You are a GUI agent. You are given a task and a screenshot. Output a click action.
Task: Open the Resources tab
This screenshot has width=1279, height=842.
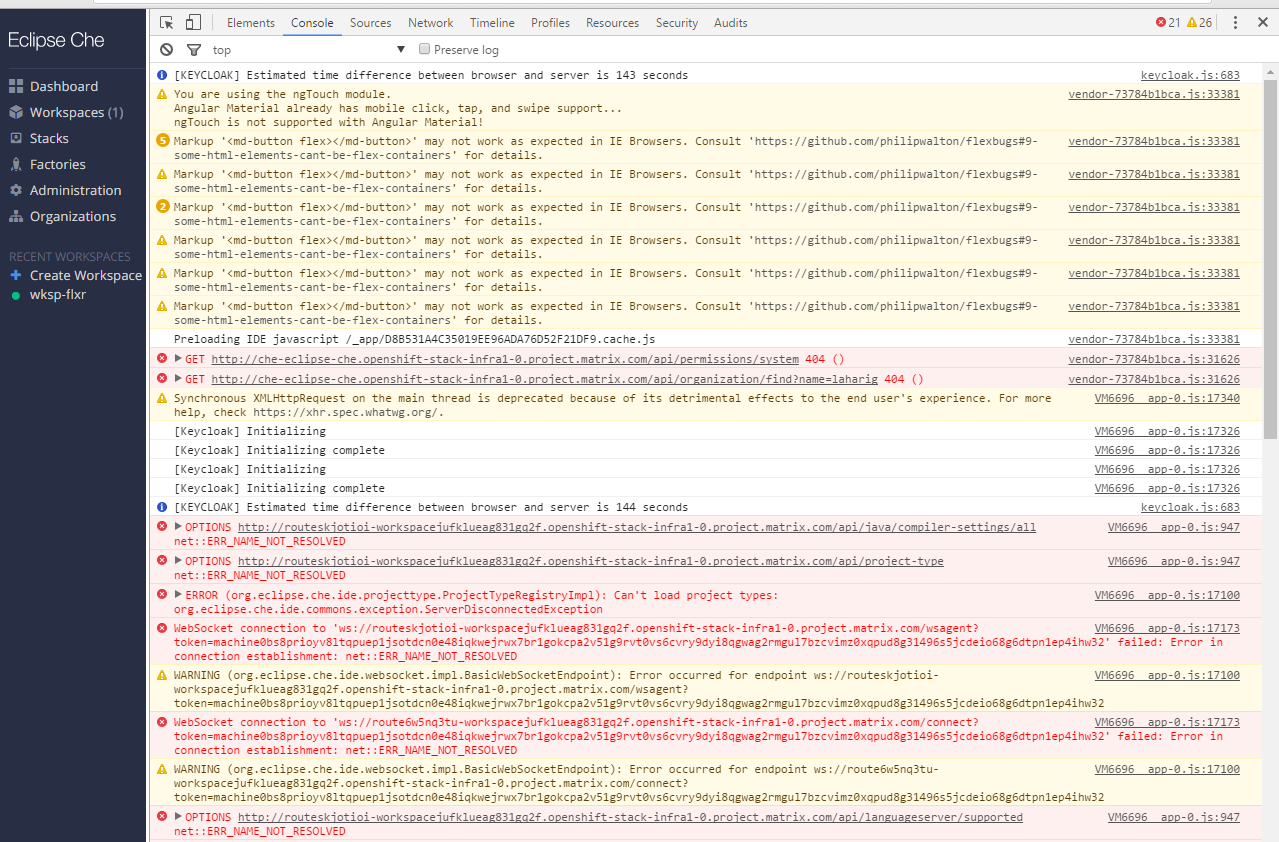pyautogui.click(x=612, y=23)
